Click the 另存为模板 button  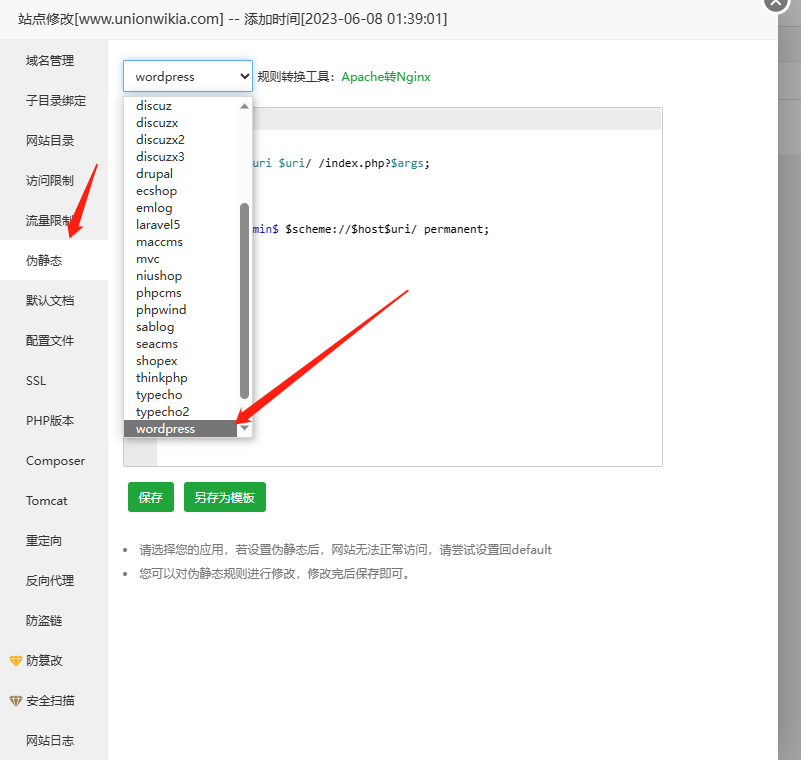(225, 497)
